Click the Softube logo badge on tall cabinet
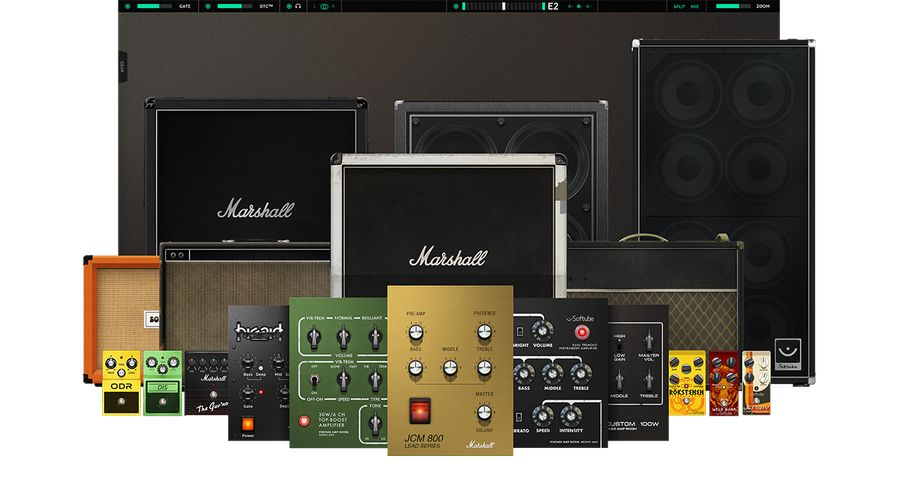The width and height of the screenshot is (900, 487). tap(788, 354)
